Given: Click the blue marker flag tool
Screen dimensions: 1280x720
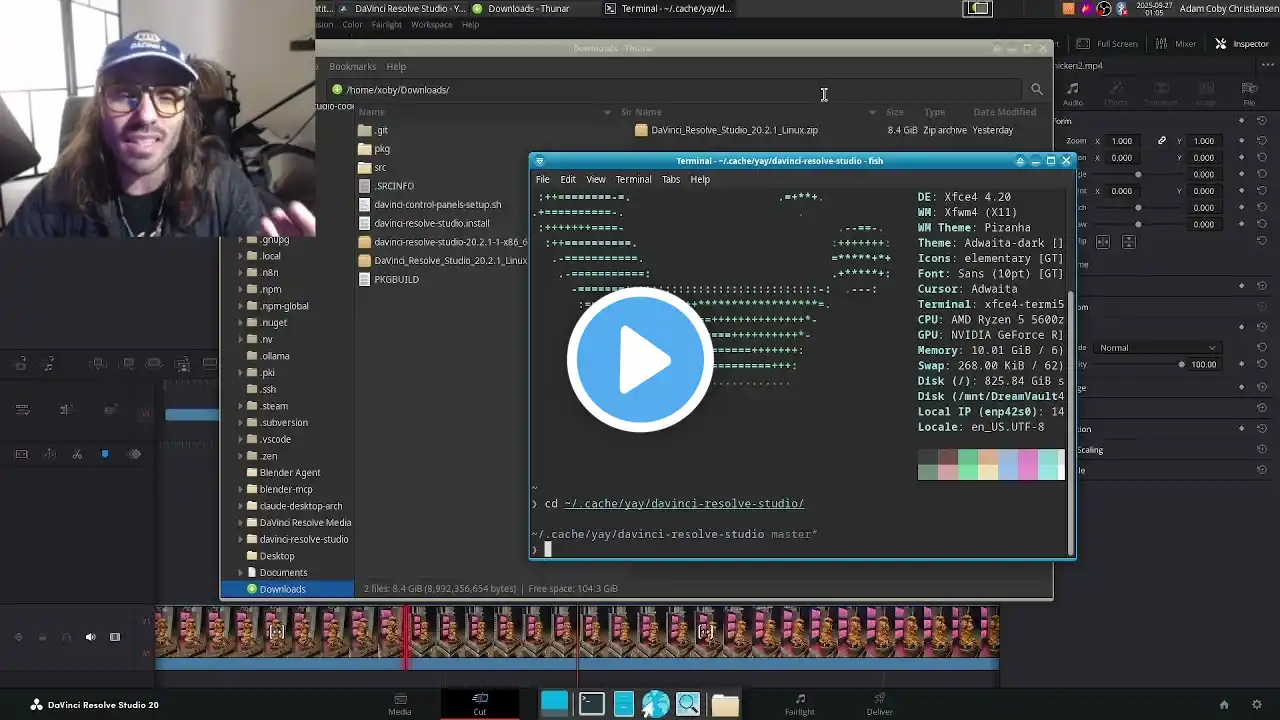Looking at the screenshot, I should 105,454.
